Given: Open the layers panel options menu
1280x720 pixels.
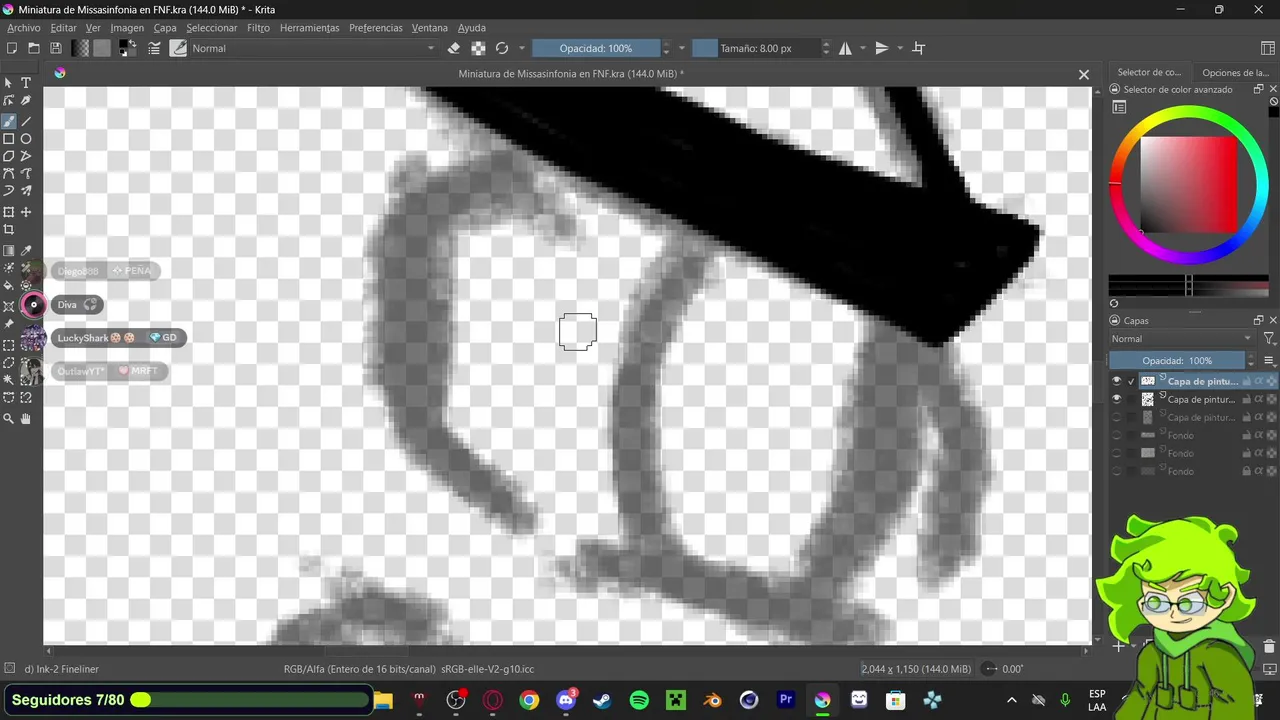Looking at the screenshot, I should click(1269, 361).
